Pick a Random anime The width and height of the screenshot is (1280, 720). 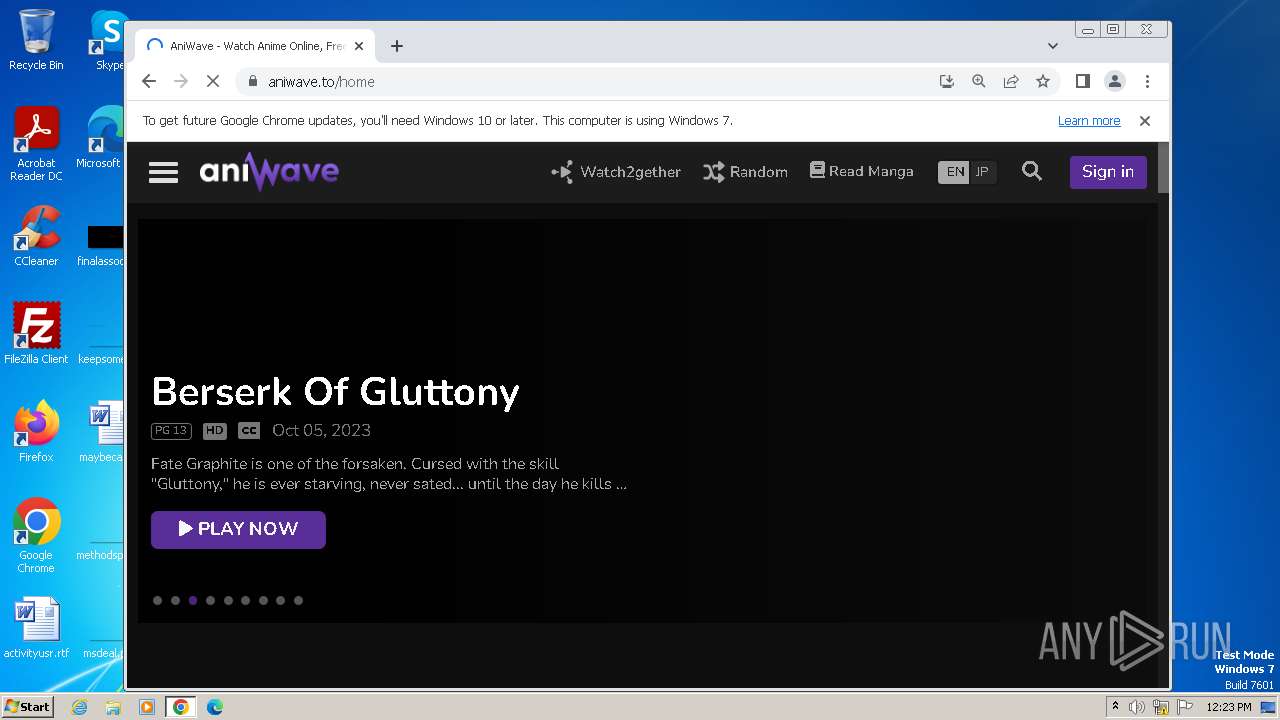point(745,172)
